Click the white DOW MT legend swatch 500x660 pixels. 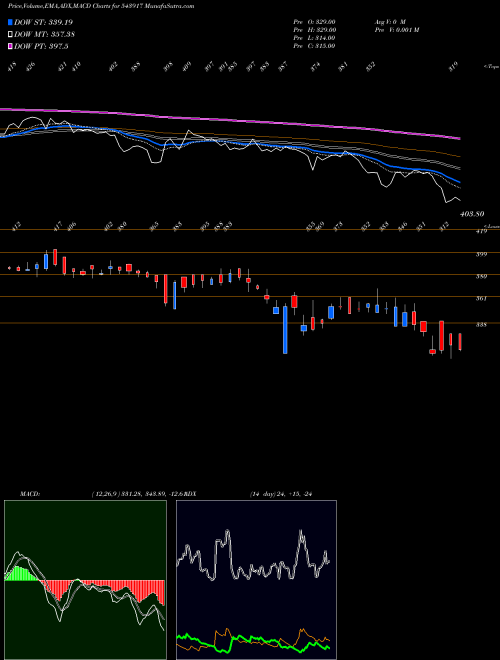10,35
